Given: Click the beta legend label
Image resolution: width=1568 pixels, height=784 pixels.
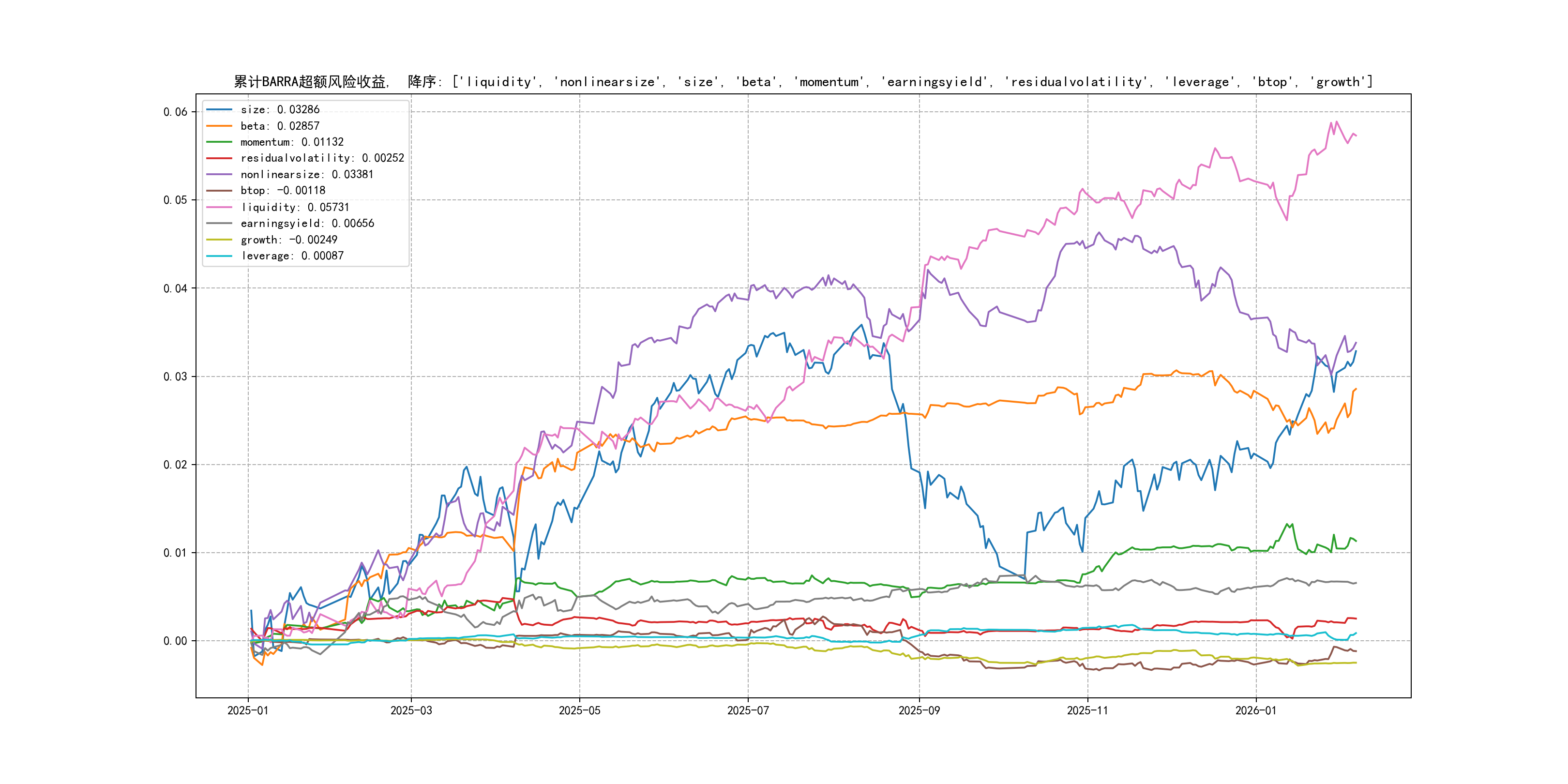Looking at the screenshot, I should coord(279,126).
